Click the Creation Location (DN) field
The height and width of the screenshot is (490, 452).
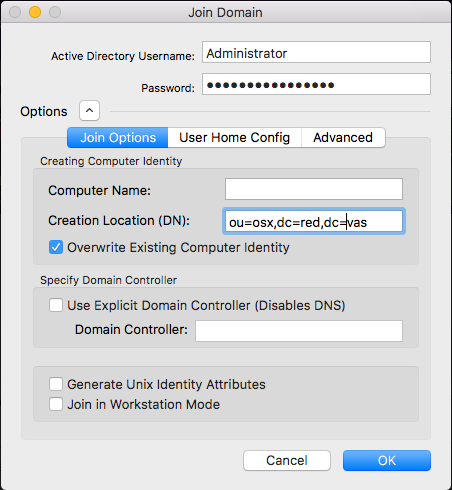click(x=314, y=221)
